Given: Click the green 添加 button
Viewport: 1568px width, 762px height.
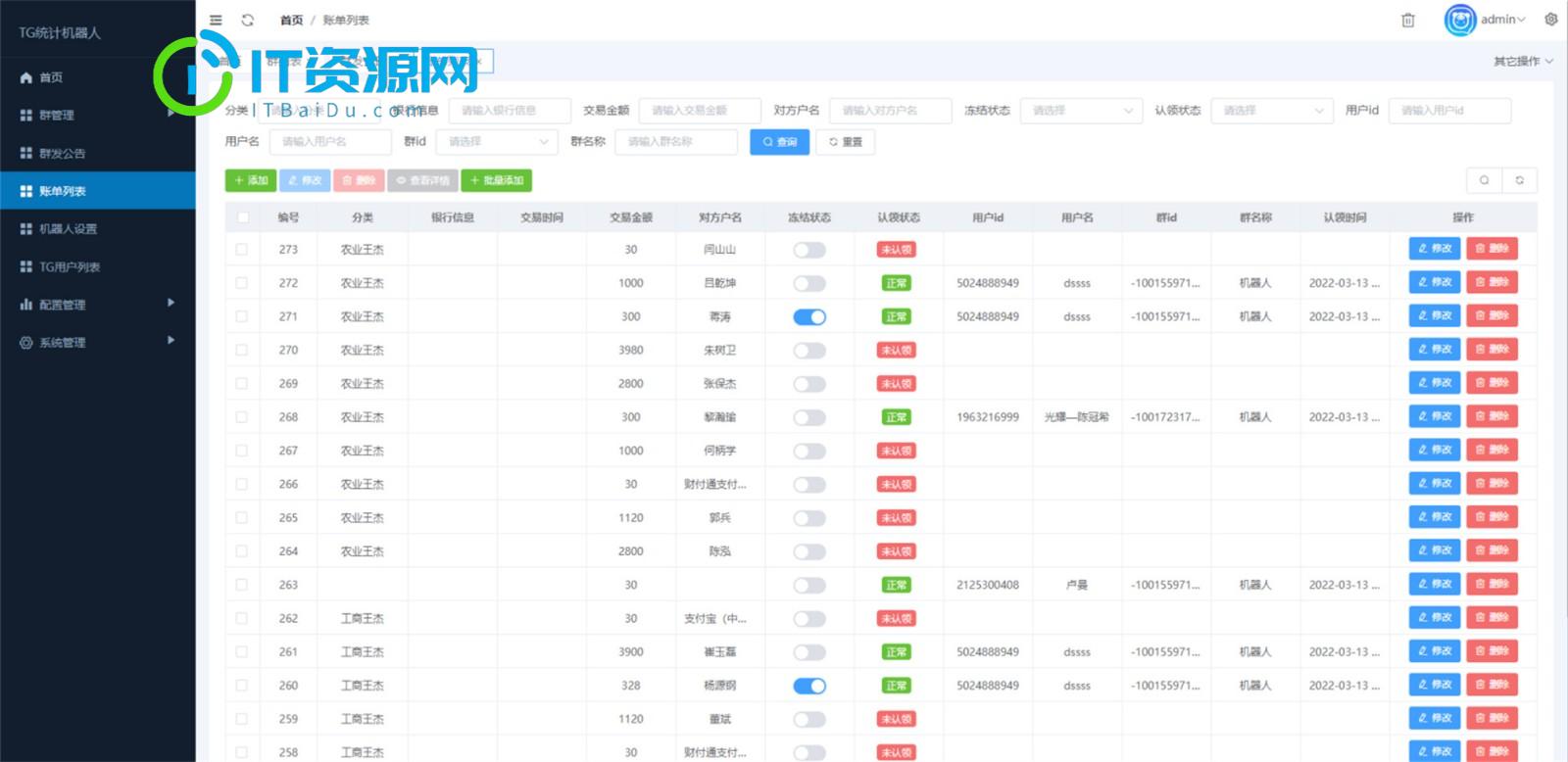Looking at the screenshot, I should (251, 180).
